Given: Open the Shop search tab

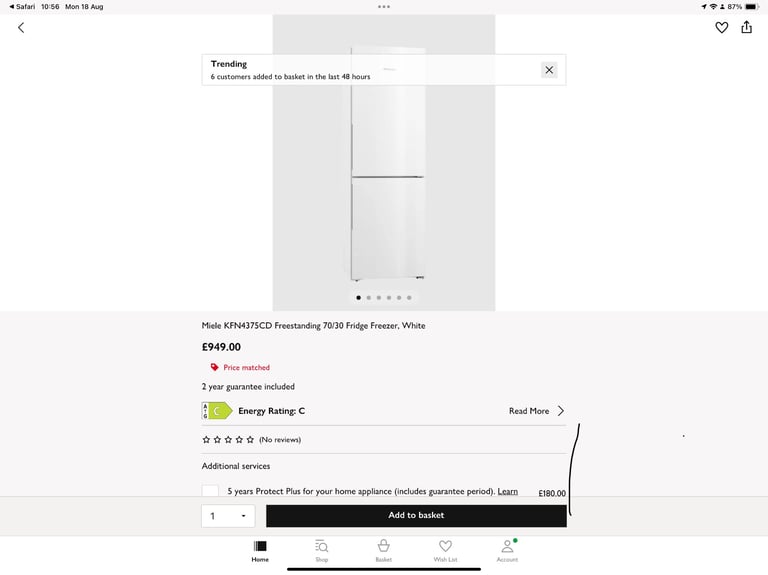Looking at the screenshot, I should (321, 551).
